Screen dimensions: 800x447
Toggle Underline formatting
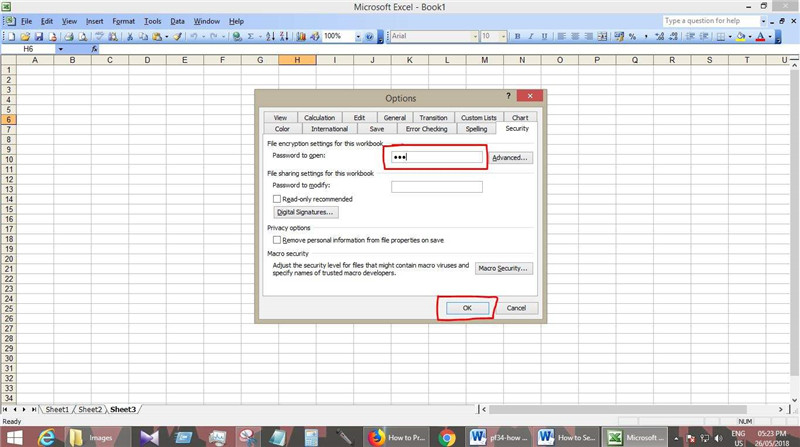pyautogui.click(x=544, y=36)
